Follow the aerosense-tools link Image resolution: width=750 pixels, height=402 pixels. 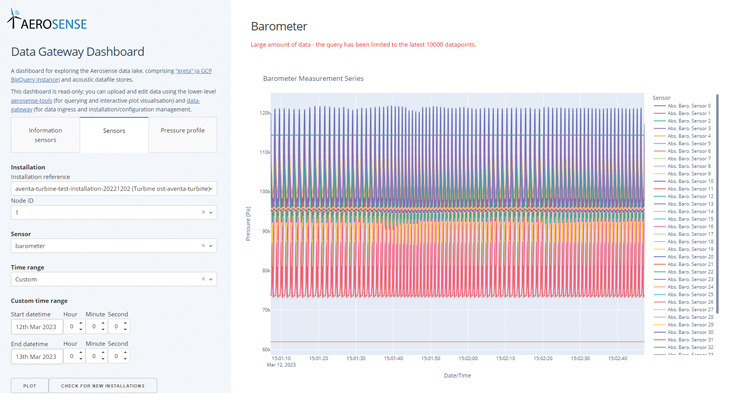coord(31,101)
